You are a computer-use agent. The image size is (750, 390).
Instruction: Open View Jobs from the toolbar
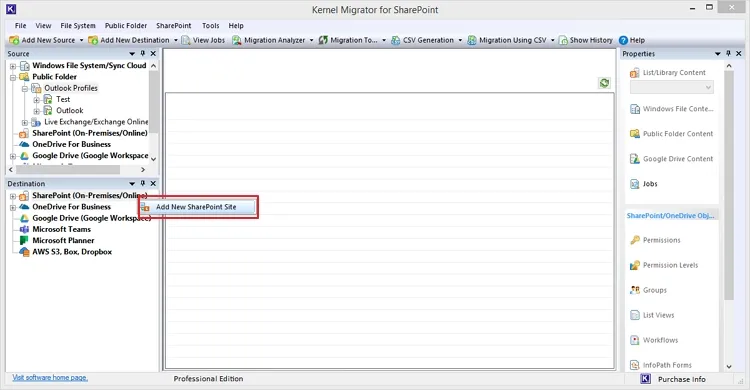(203, 40)
